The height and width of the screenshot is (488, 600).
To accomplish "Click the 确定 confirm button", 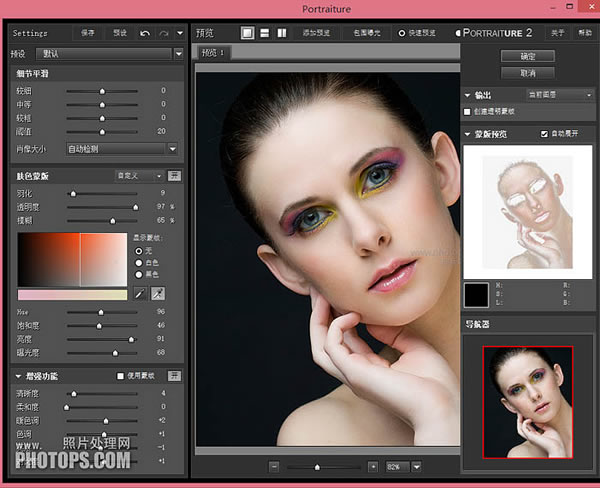I will click(x=528, y=57).
